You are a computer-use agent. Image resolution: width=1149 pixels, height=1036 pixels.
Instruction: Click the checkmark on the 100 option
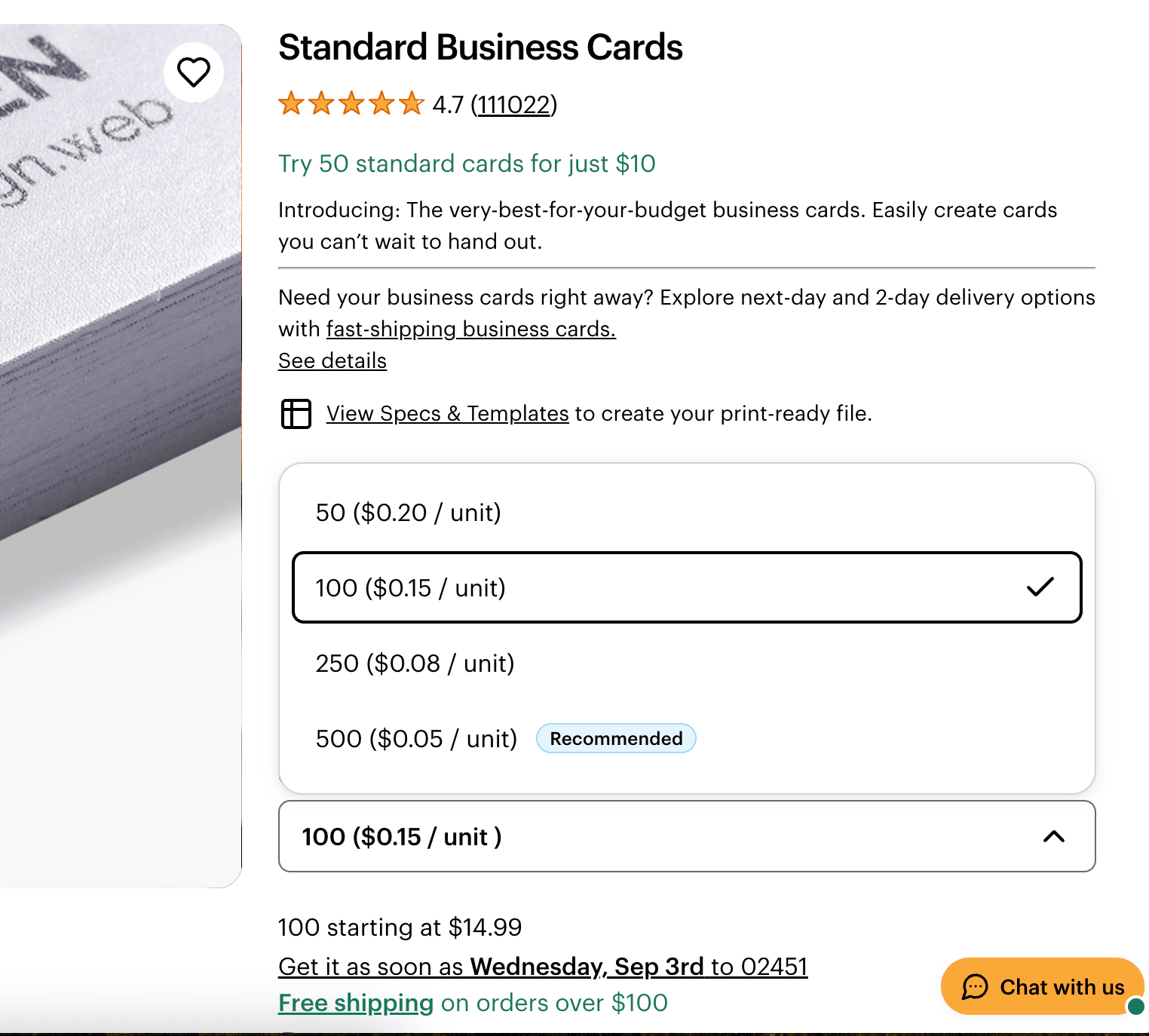coord(1040,587)
